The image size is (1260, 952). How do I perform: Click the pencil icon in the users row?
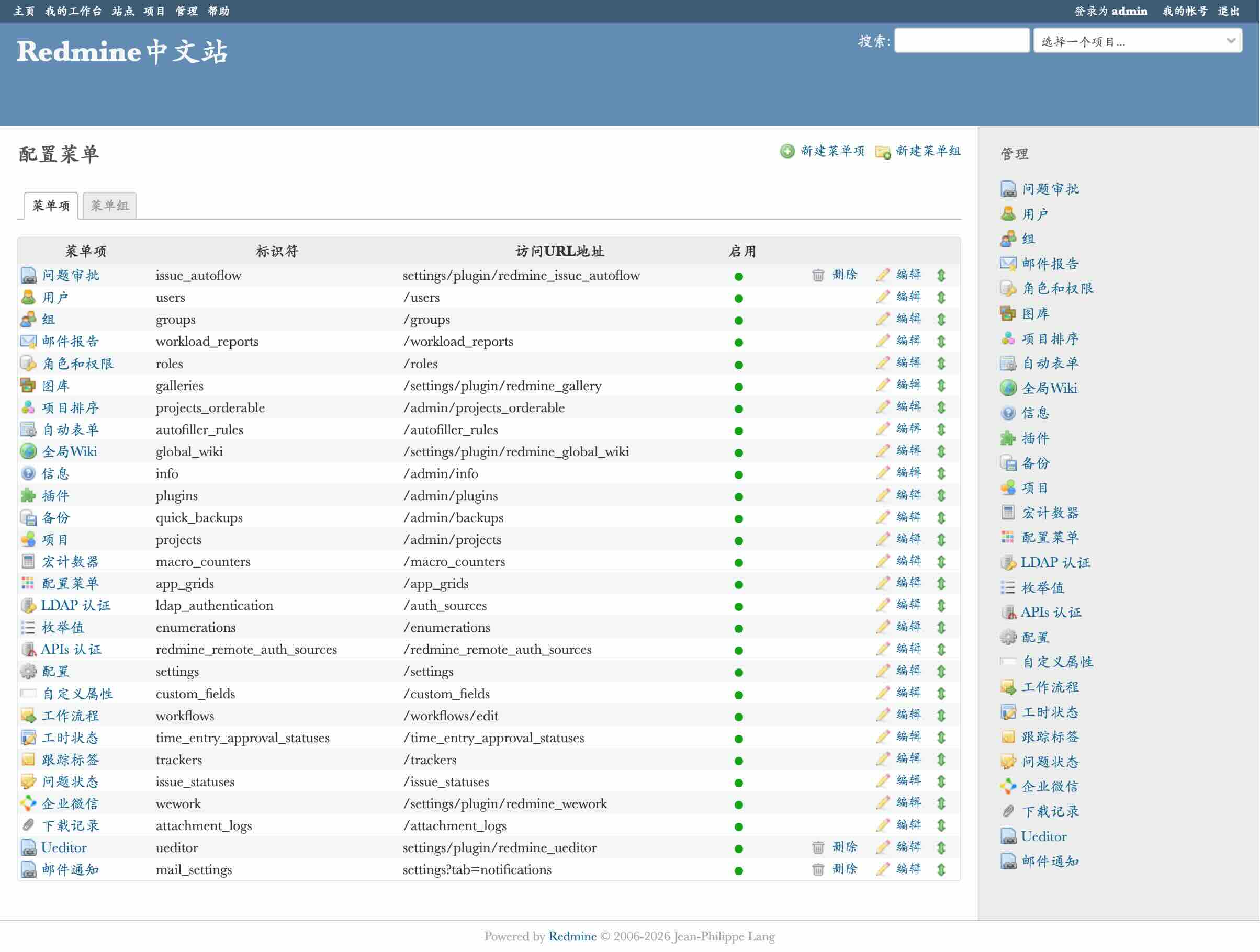click(882, 297)
